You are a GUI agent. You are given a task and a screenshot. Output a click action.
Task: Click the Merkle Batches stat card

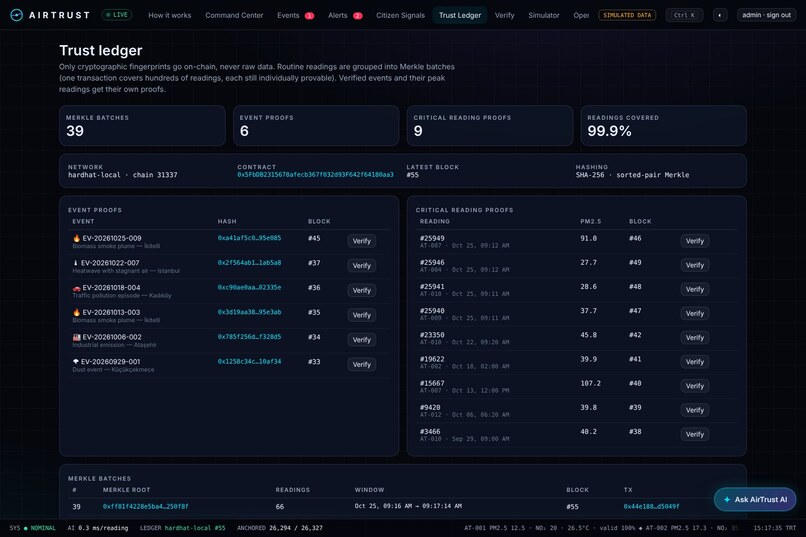pyautogui.click(x=142, y=125)
